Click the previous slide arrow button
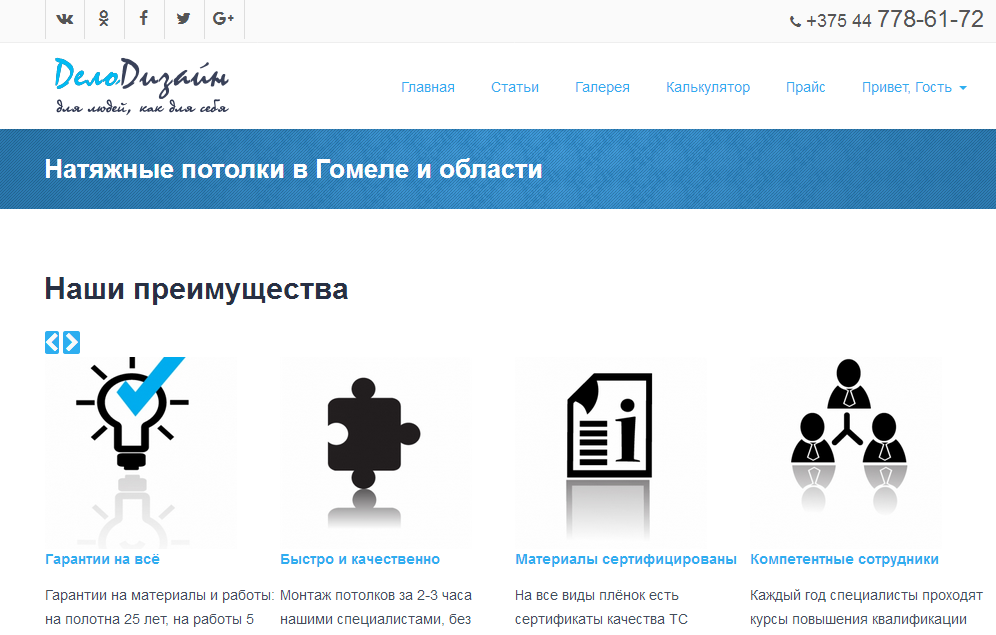This screenshot has width=996, height=635. tap(52, 342)
